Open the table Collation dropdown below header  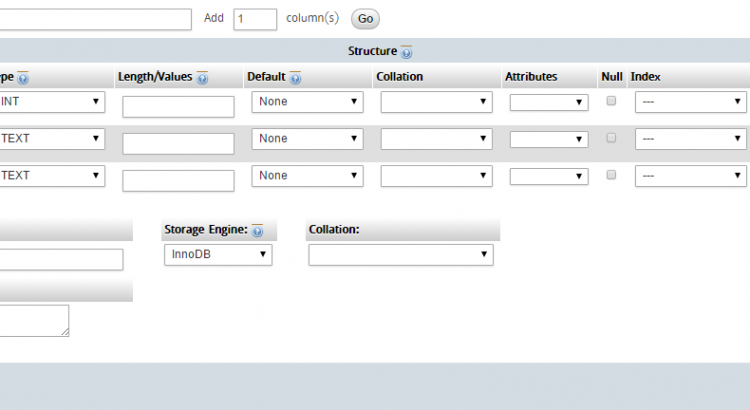click(x=401, y=255)
